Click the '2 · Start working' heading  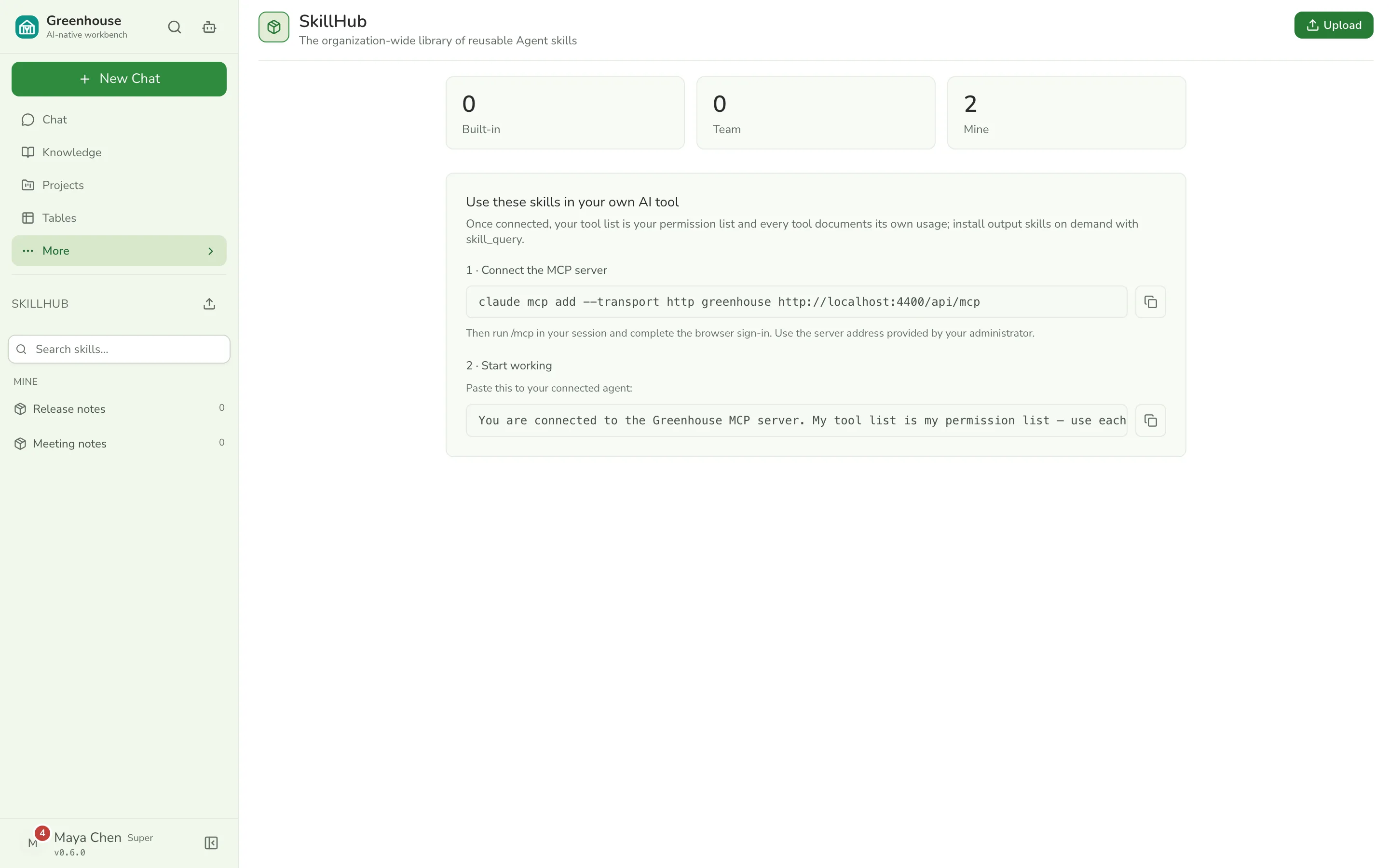tap(508, 366)
